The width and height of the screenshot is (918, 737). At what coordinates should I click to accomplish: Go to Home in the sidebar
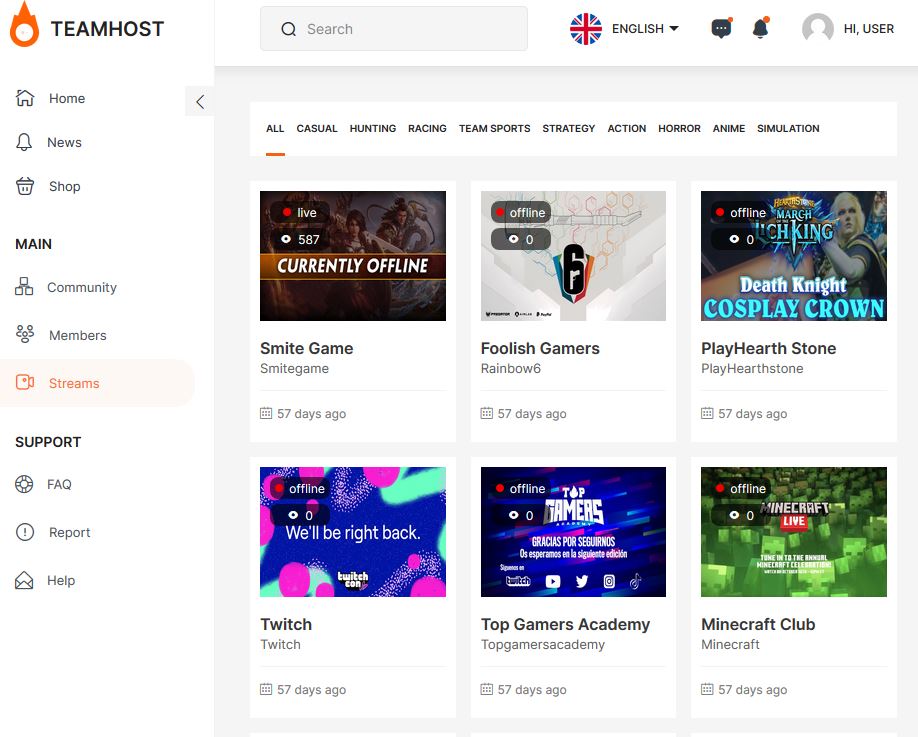[x=67, y=98]
